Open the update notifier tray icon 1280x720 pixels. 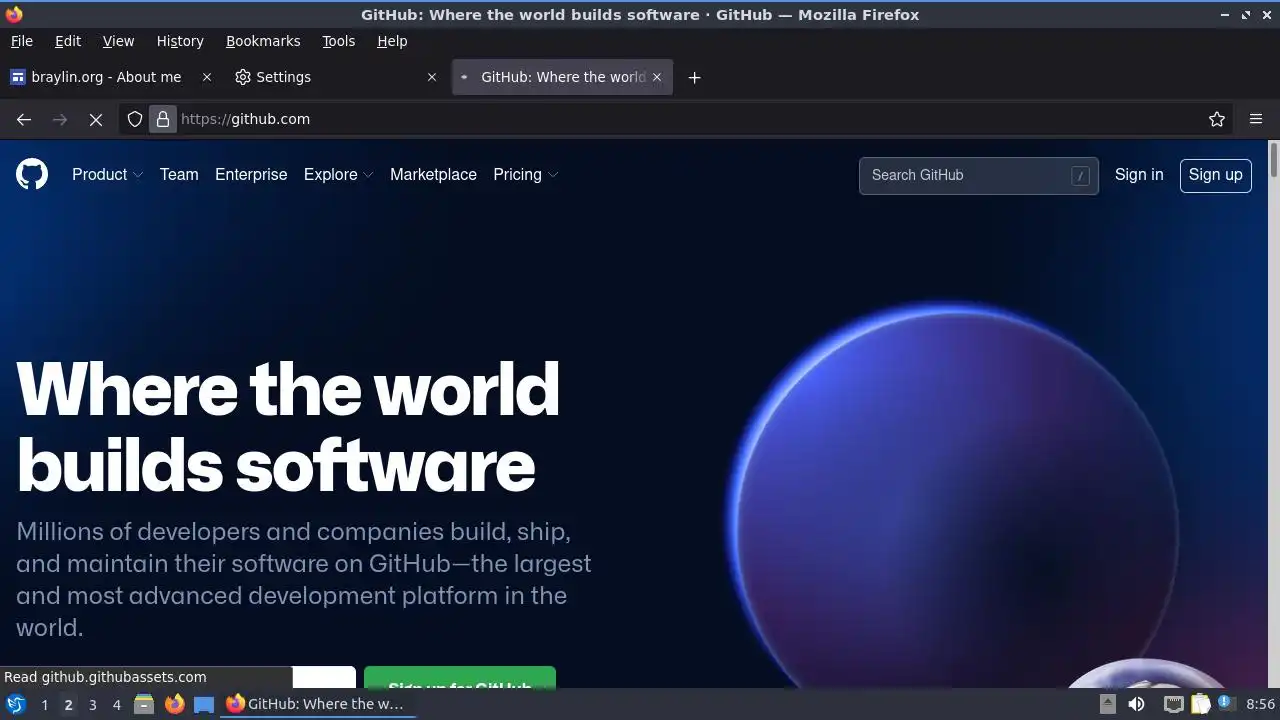click(1225, 703)
